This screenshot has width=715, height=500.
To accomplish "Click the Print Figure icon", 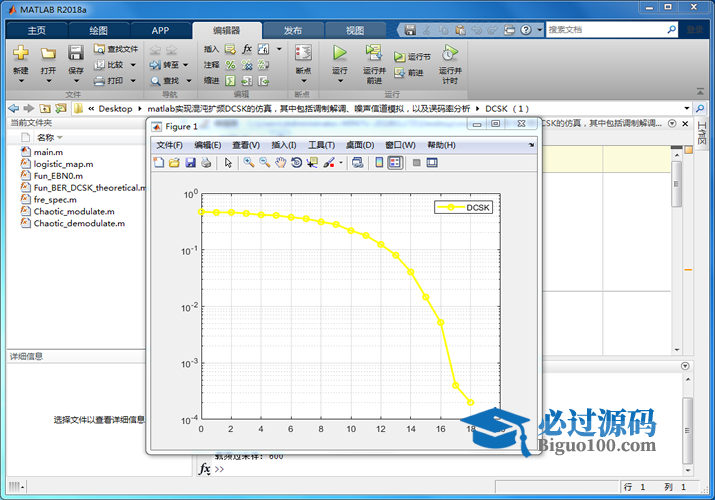I will pyautogui.click(x=206, y=163).
